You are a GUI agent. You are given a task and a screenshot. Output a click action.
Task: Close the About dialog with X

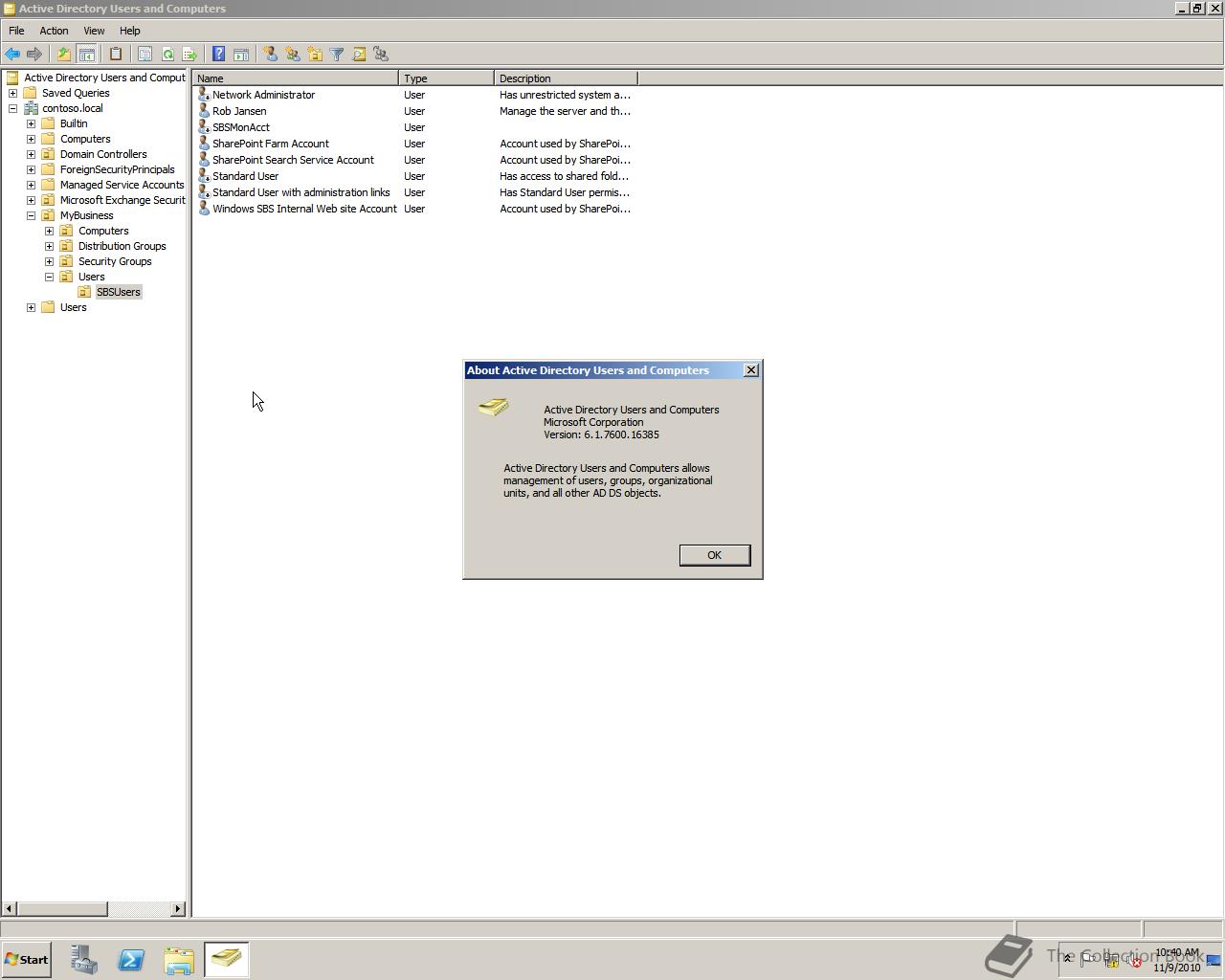pyautogui.click(x=751, y=370)
